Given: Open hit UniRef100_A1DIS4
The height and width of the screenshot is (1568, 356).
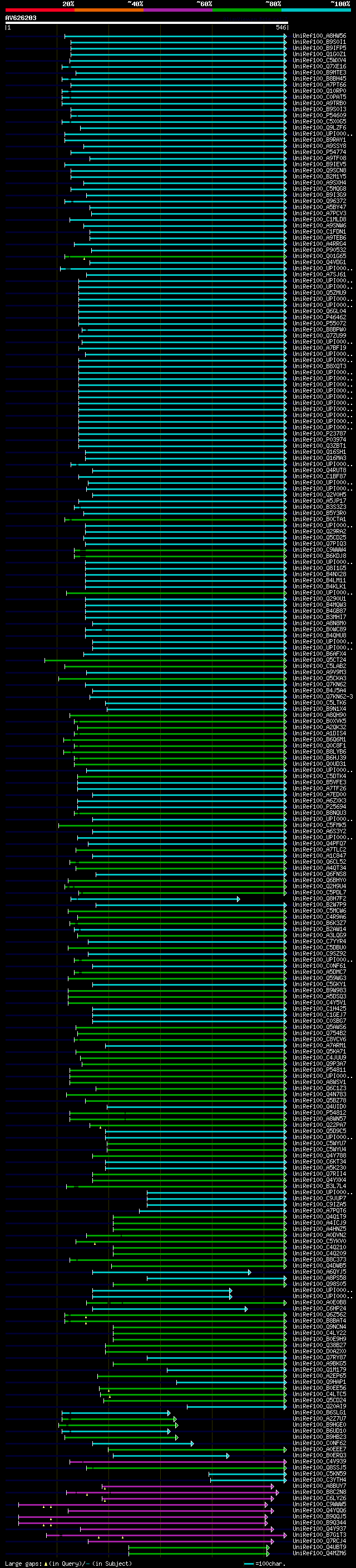Looking at the screenshot, I should click(x=319, y=734).
